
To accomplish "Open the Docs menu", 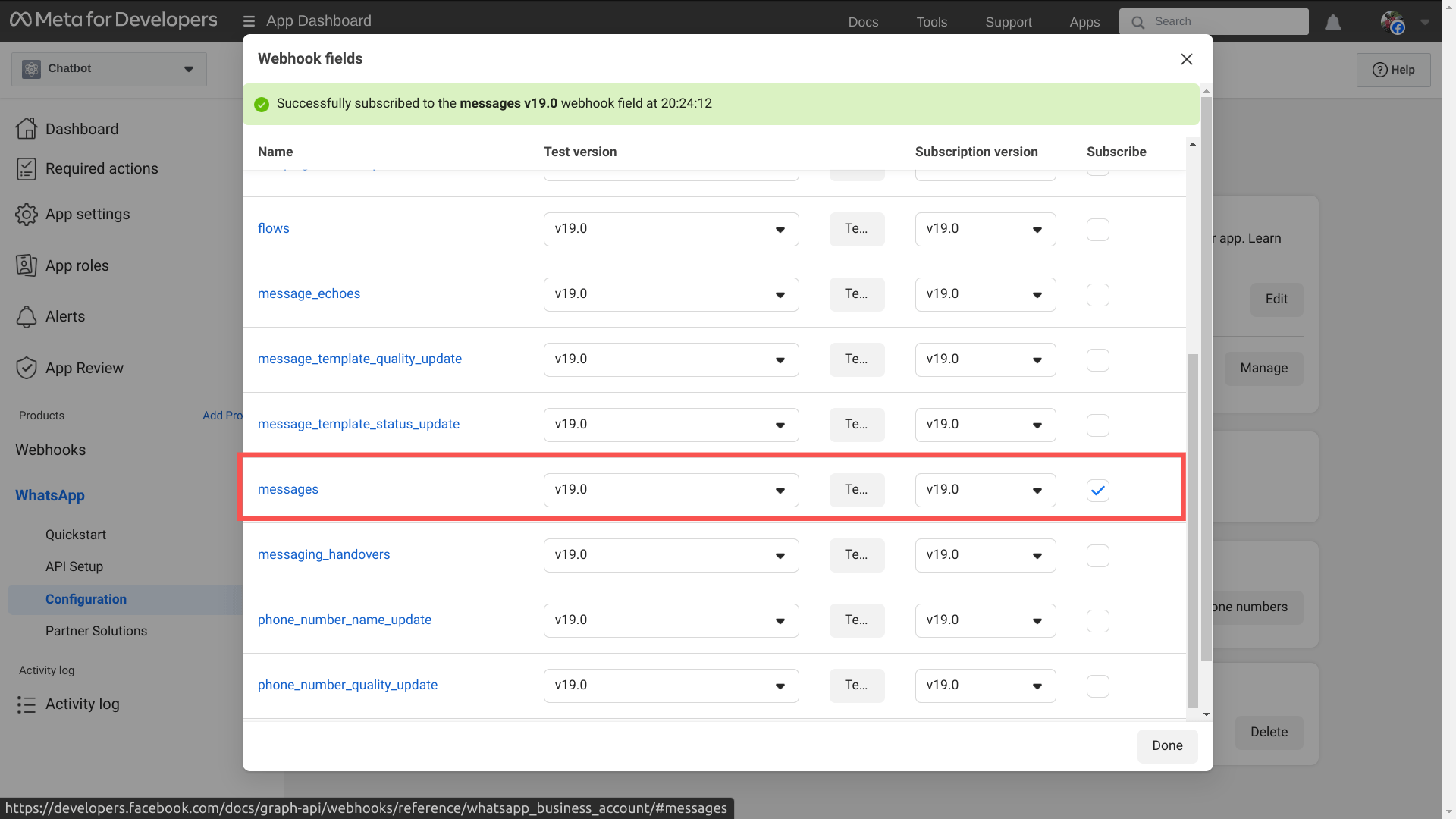I will (x=863, y=22).
